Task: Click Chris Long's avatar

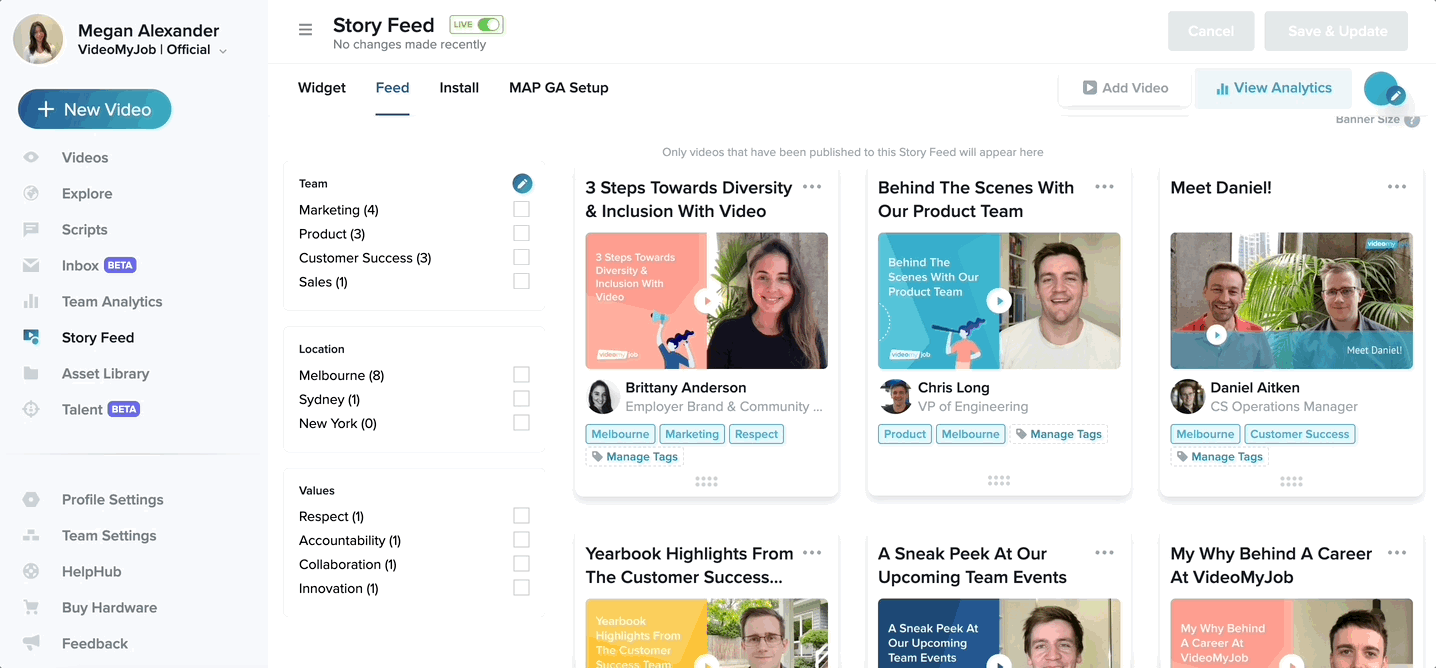Action: pyautogui.click(x=895, y=396)
